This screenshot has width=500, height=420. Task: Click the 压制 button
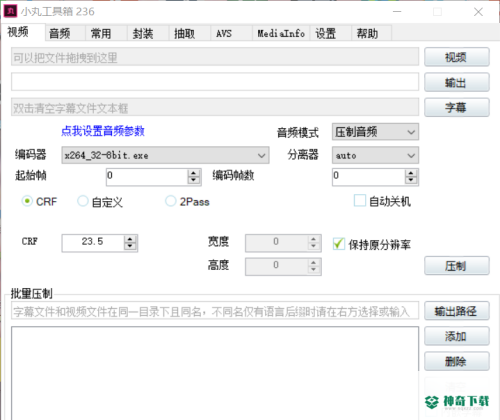457,266
